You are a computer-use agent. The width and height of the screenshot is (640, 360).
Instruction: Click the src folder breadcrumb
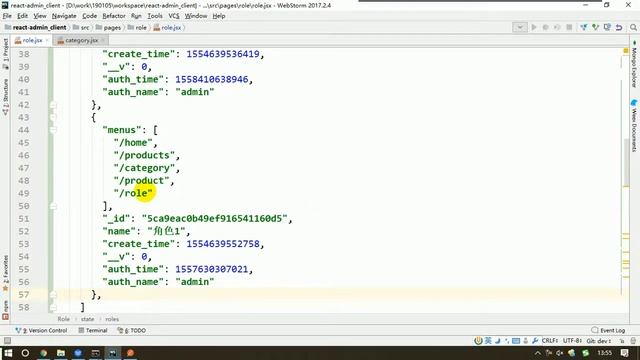pyautogui.click(x=81, y=28)
